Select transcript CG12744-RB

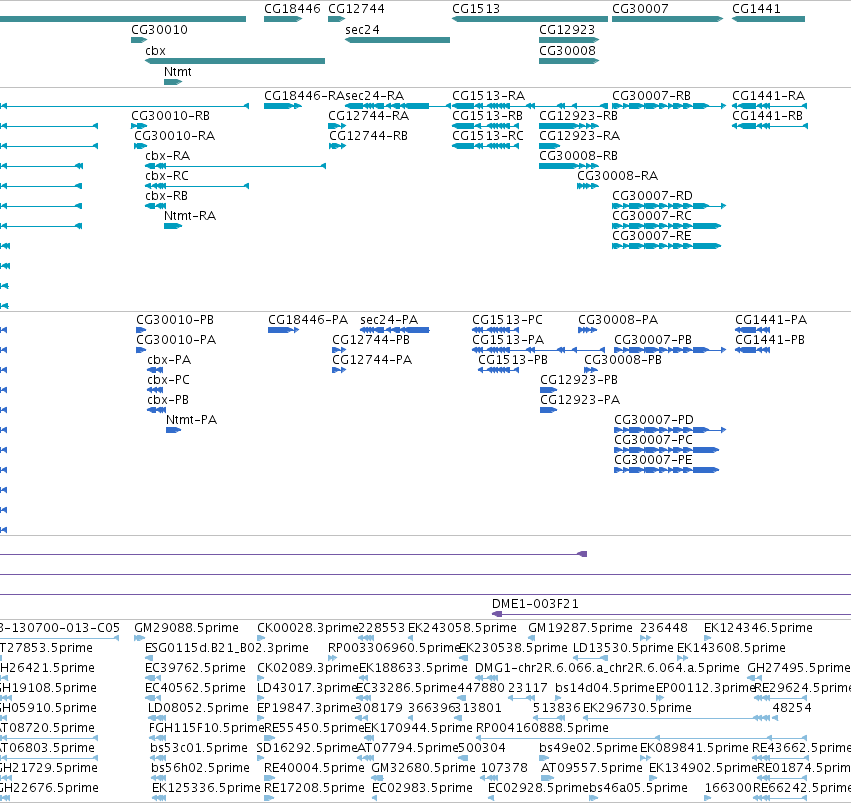point(369,136)
